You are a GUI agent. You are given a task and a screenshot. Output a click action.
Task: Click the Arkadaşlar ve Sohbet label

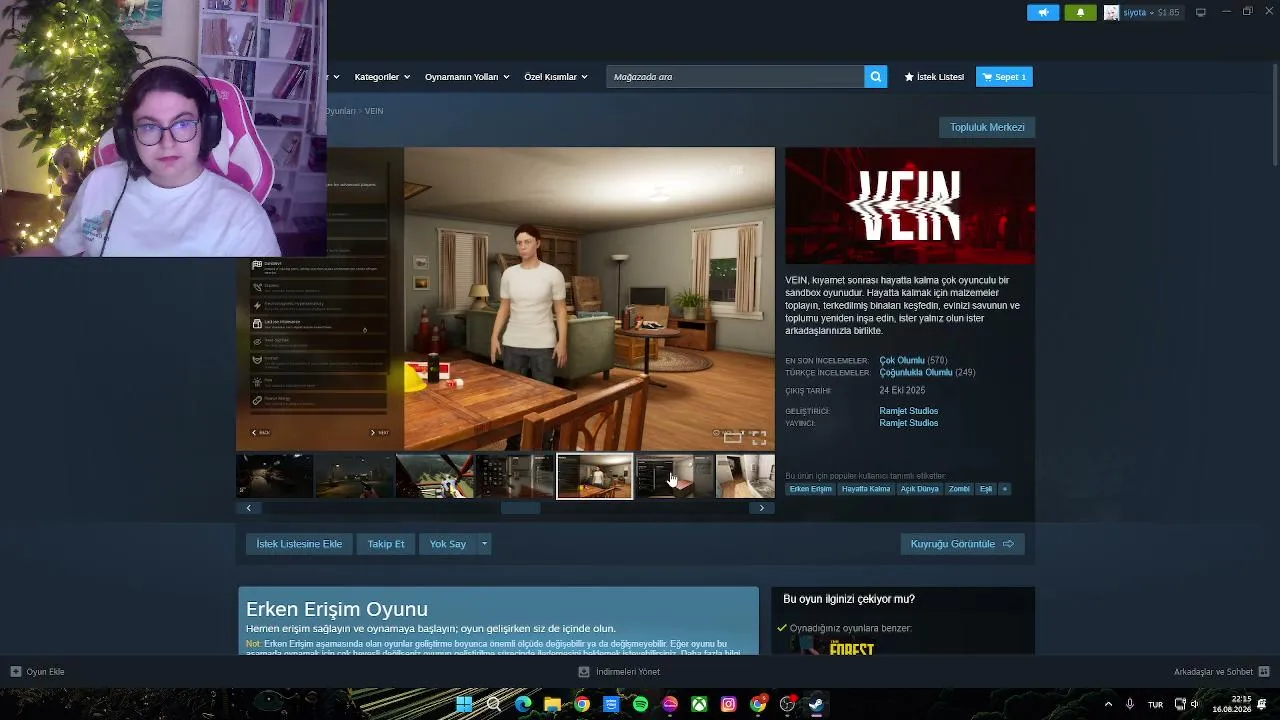click(1213, 672)
